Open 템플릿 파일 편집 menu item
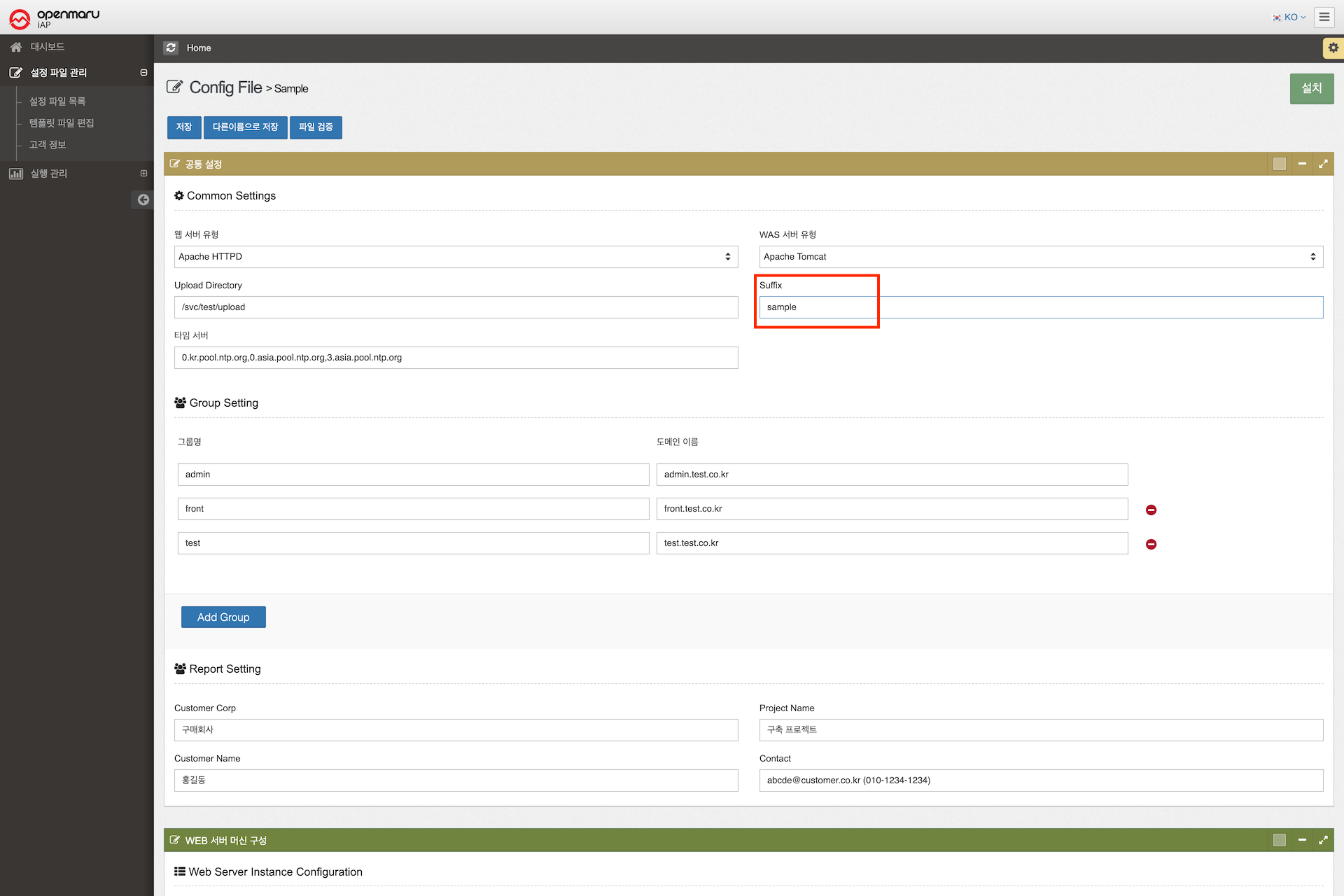The width and height of the screenshot is (1344, 896). [x=62, y=123]
